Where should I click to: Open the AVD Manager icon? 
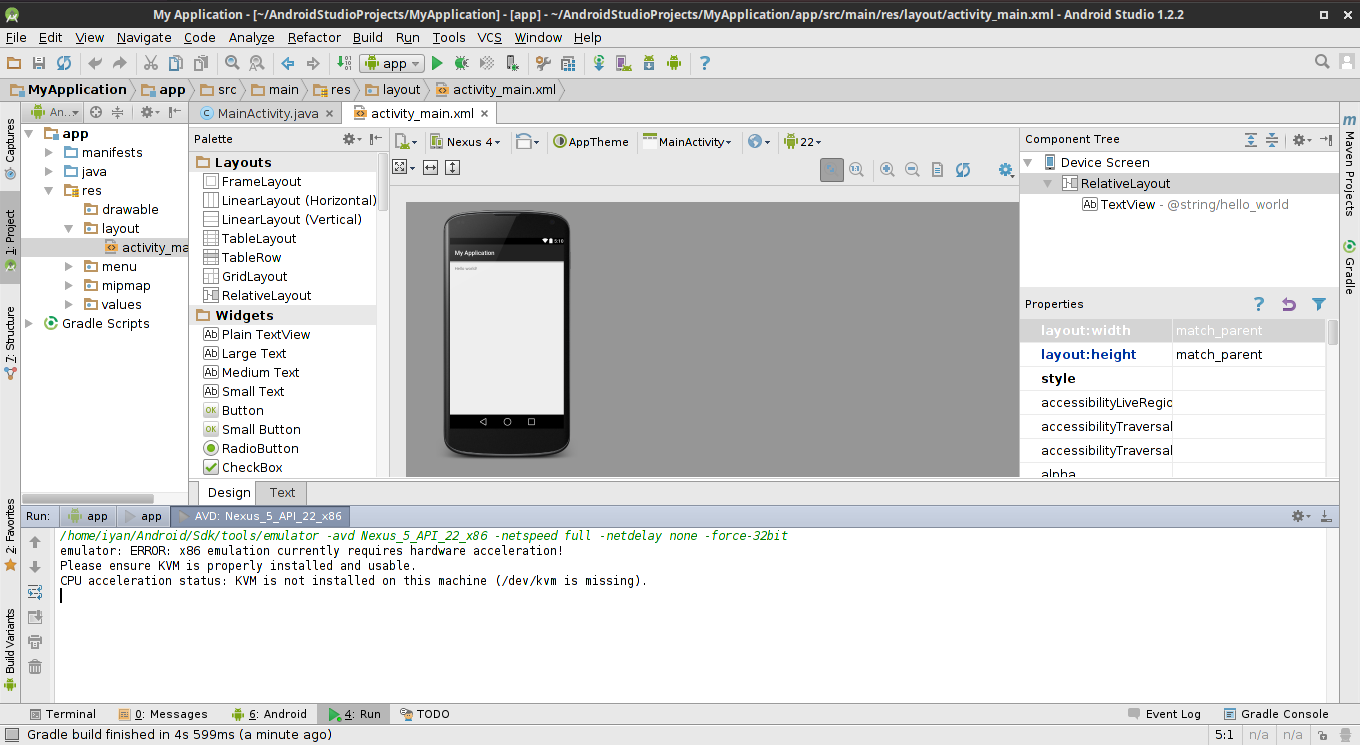pyautogui.click(x=624, y=63)
